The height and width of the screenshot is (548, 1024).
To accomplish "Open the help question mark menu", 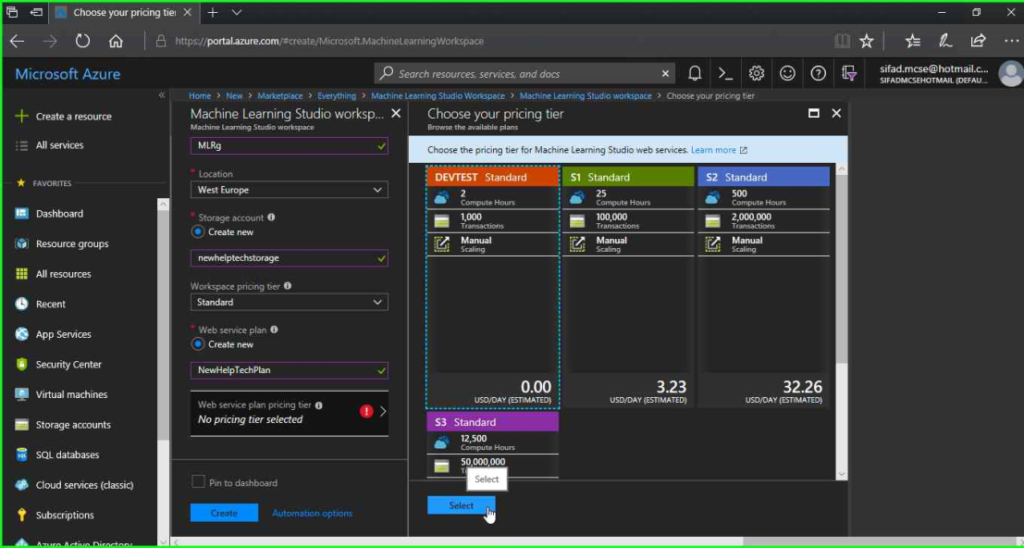I will click(x=818, y=73).
